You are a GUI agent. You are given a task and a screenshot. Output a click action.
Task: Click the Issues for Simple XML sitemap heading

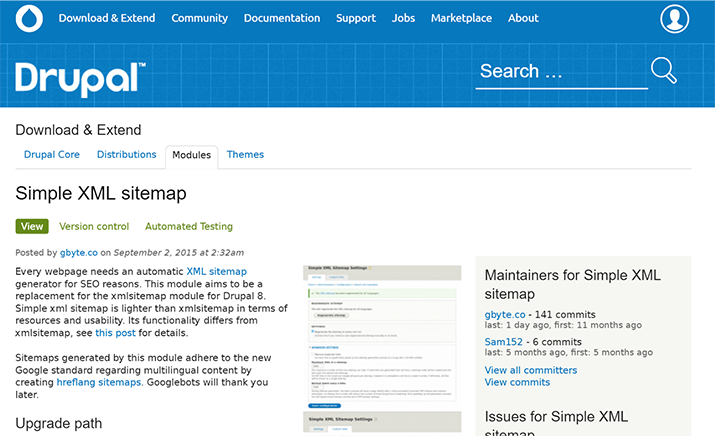pos(556,422)
